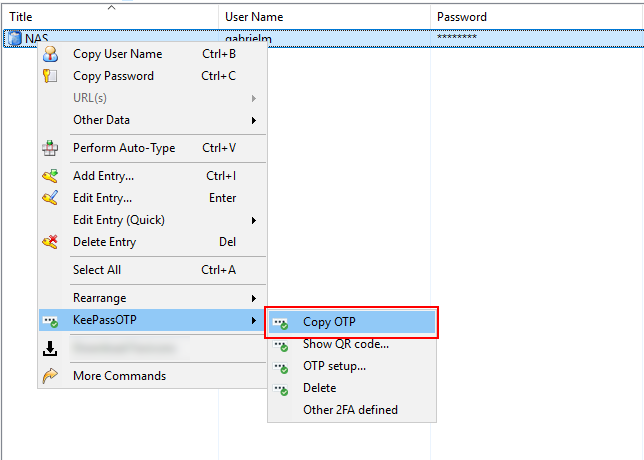Click the NAS entry icon
This screenshot has height=460, width=644.
click(x=14, y=39)
